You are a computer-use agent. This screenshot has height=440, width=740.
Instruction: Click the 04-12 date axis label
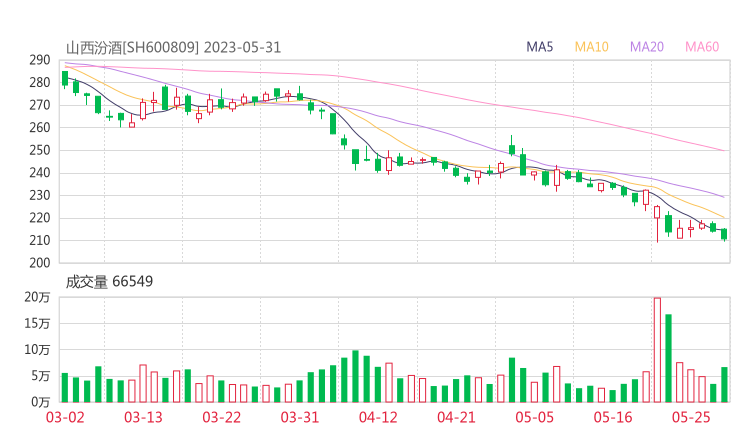(378, 417)
